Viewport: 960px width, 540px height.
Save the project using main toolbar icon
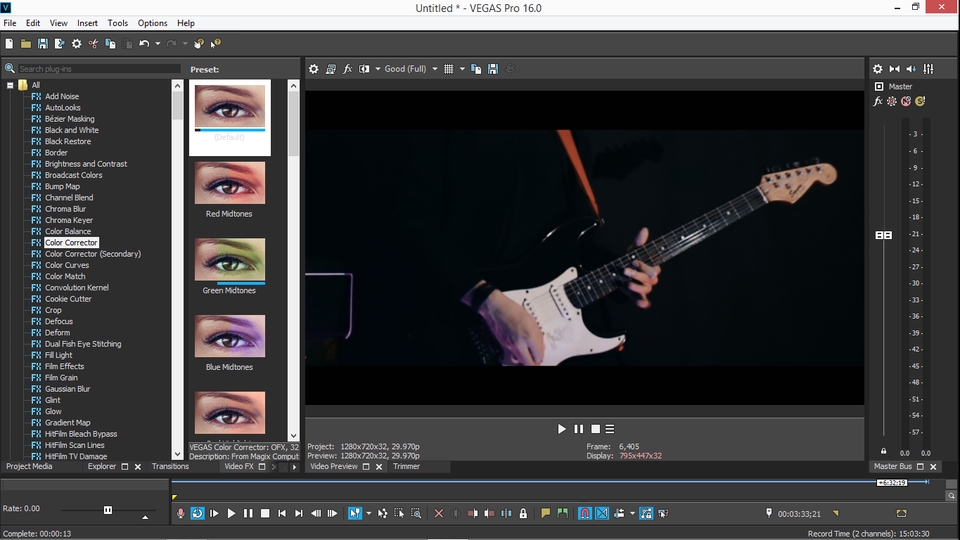[x=42, y=43]
